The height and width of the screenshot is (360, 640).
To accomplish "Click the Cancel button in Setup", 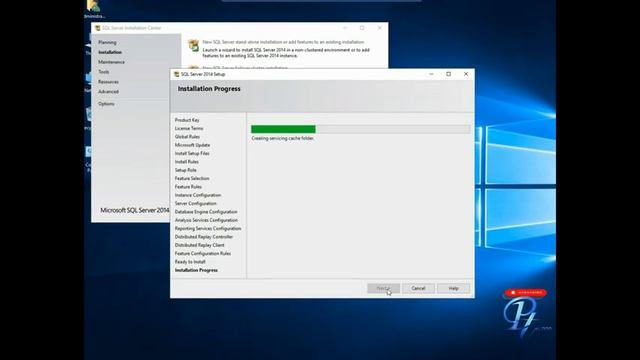I will [418, 288].
